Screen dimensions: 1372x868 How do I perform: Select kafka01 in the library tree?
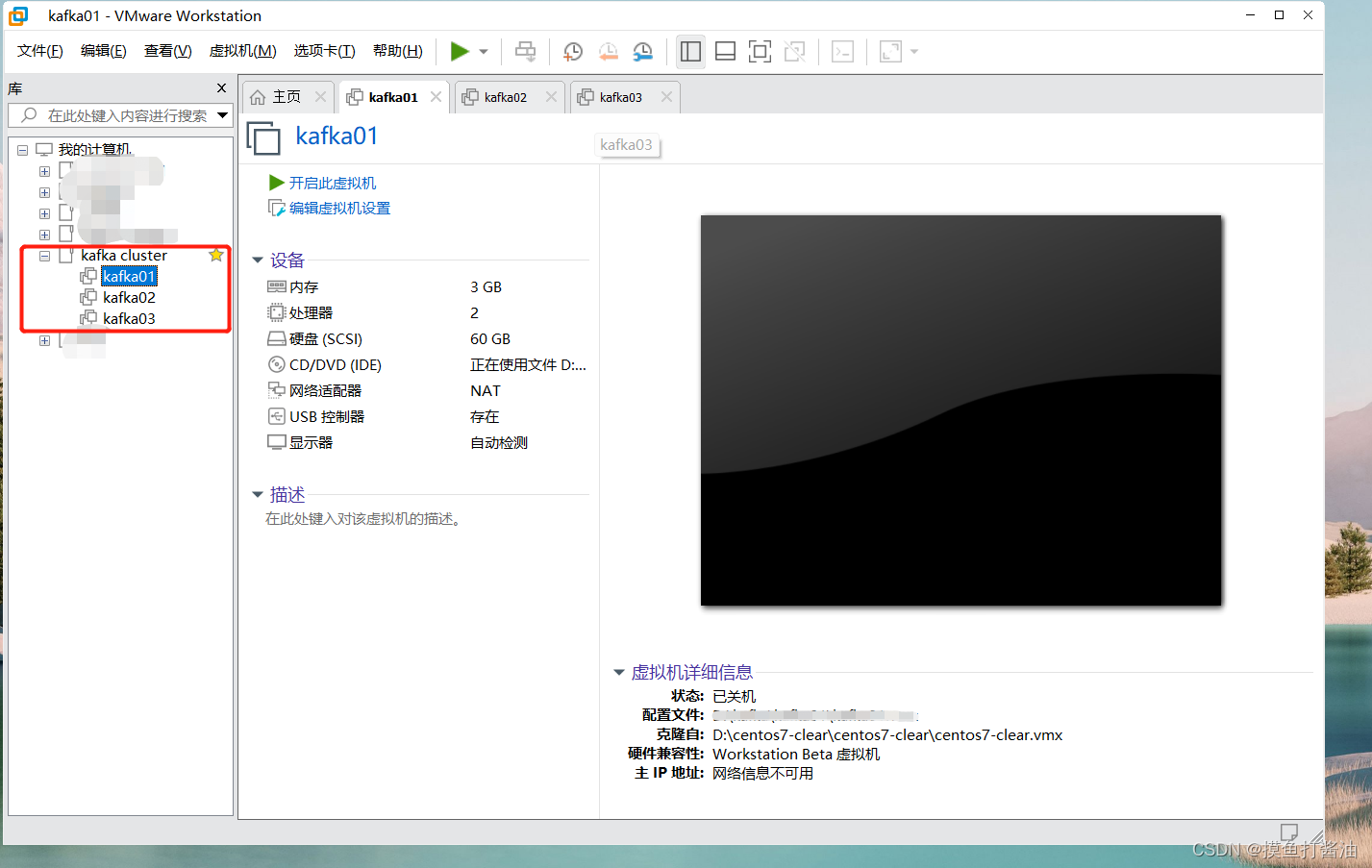pos(129,277)
